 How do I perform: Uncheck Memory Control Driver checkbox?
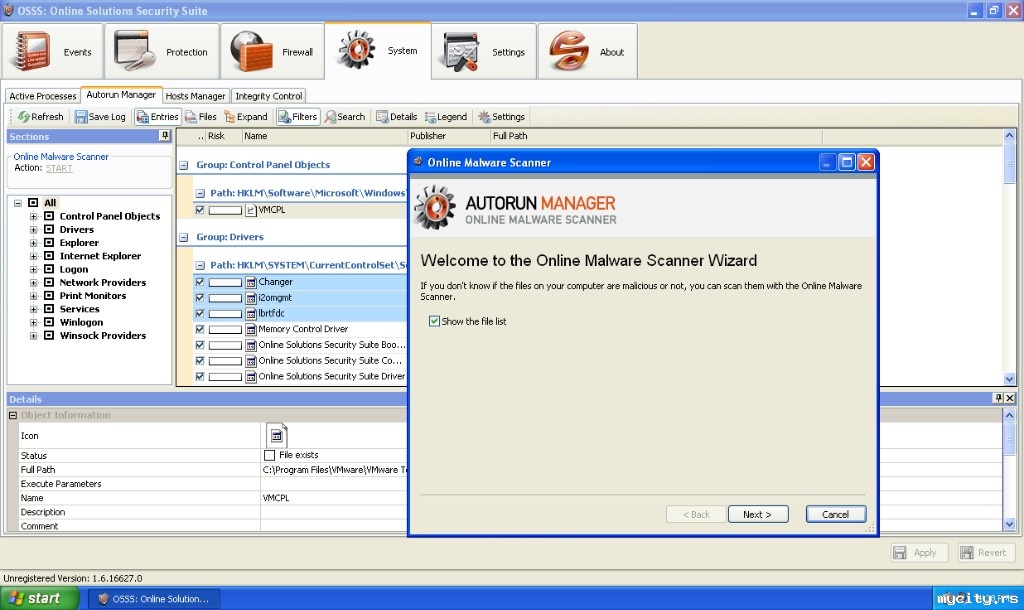pyautogui.click(x=200, y=329)
